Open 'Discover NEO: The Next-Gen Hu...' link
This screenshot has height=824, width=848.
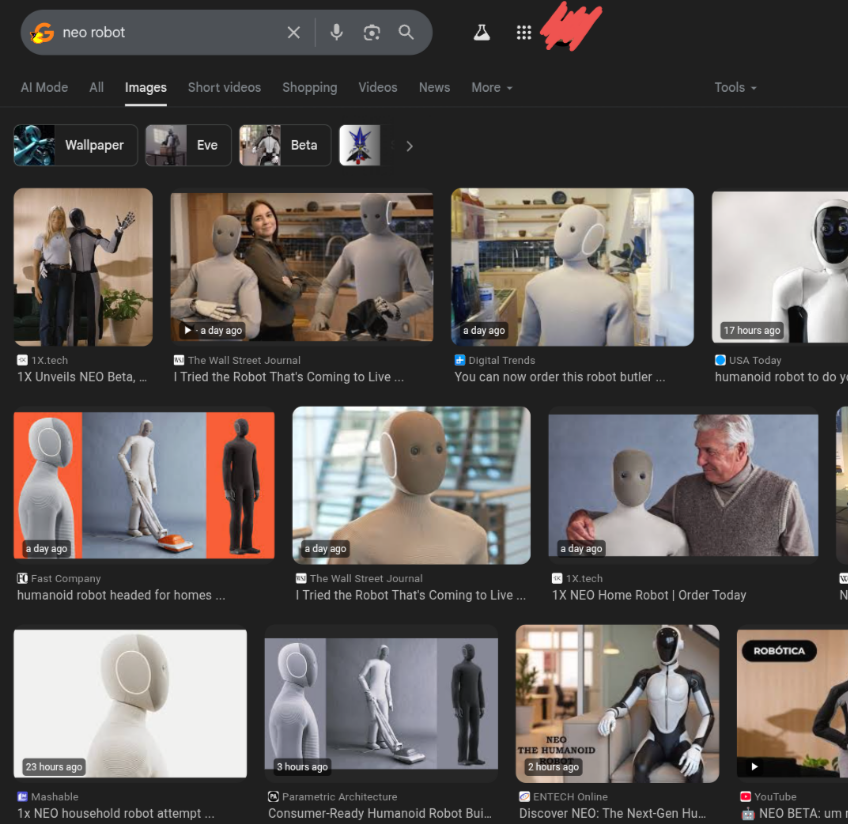(612, 813)
